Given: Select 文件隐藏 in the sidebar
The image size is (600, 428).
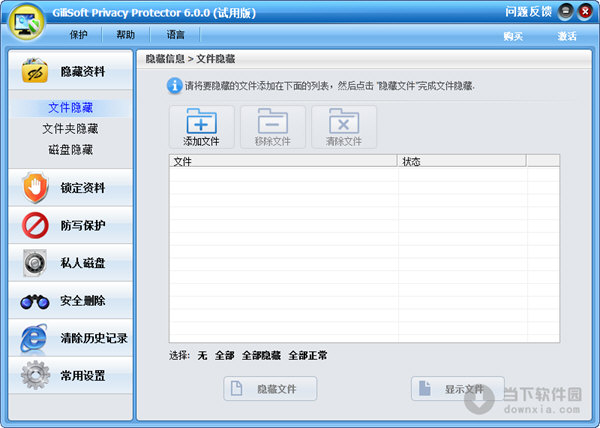Looking at the screenshot, I should (70, 108).
